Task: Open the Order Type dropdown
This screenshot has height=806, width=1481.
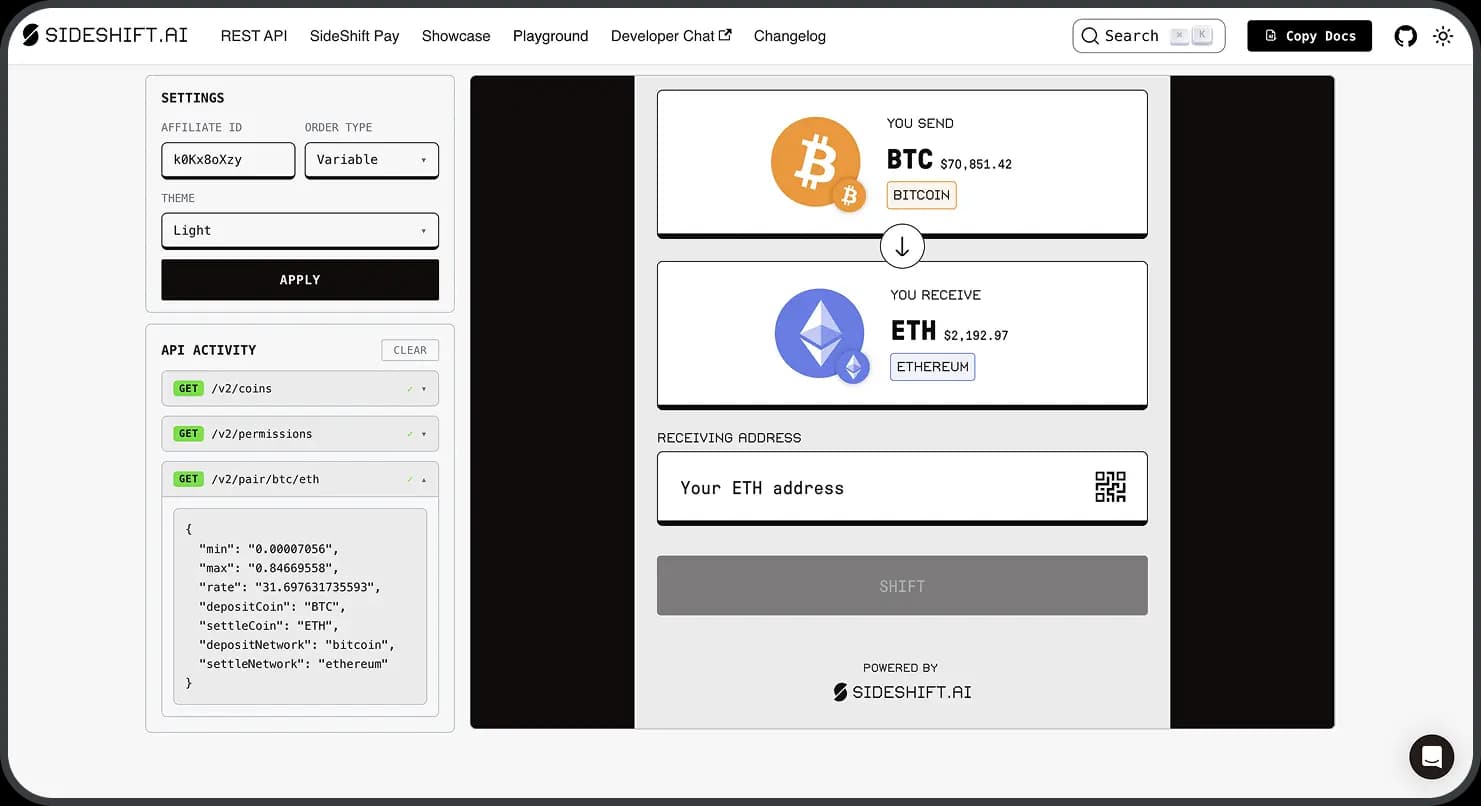Action: (x=372, y=160)
